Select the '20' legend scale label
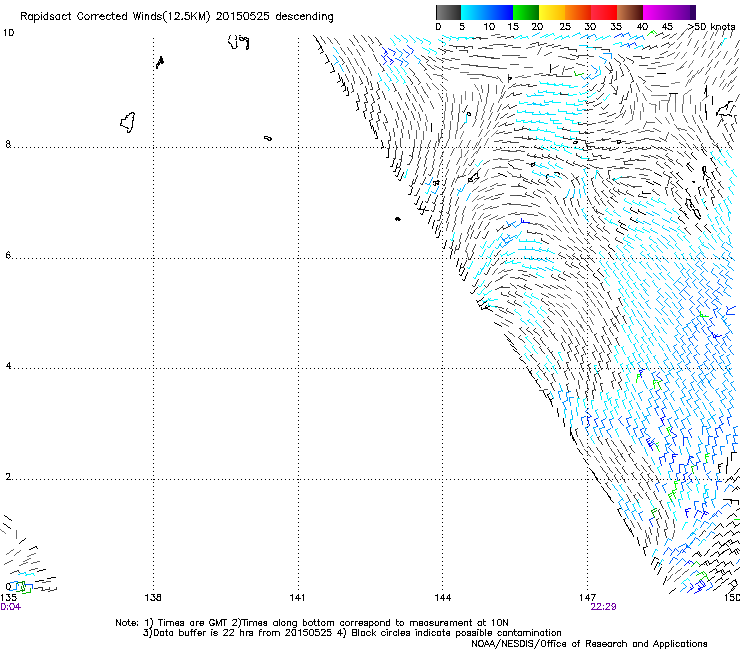The image size is (740, 650). click(537, 27)
